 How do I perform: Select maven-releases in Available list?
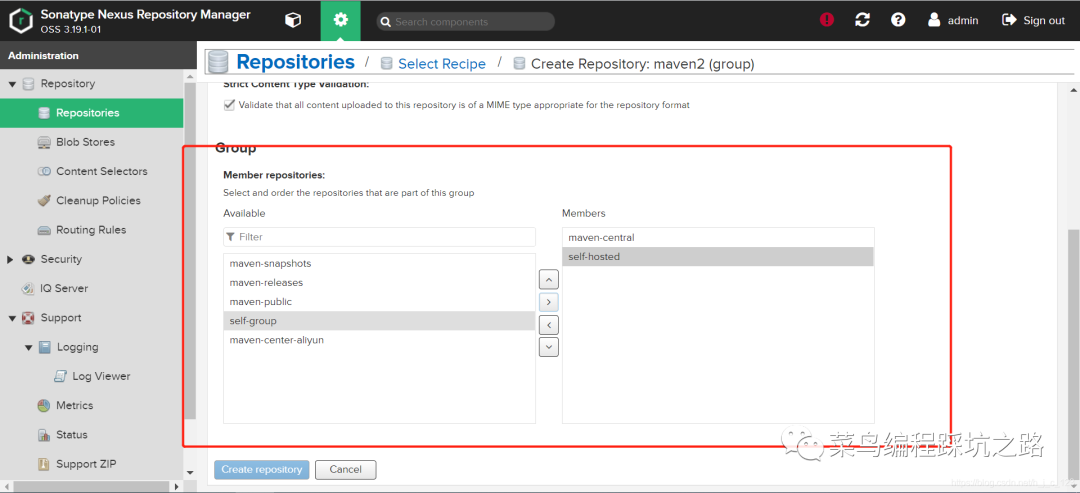[x=380, y=283]
